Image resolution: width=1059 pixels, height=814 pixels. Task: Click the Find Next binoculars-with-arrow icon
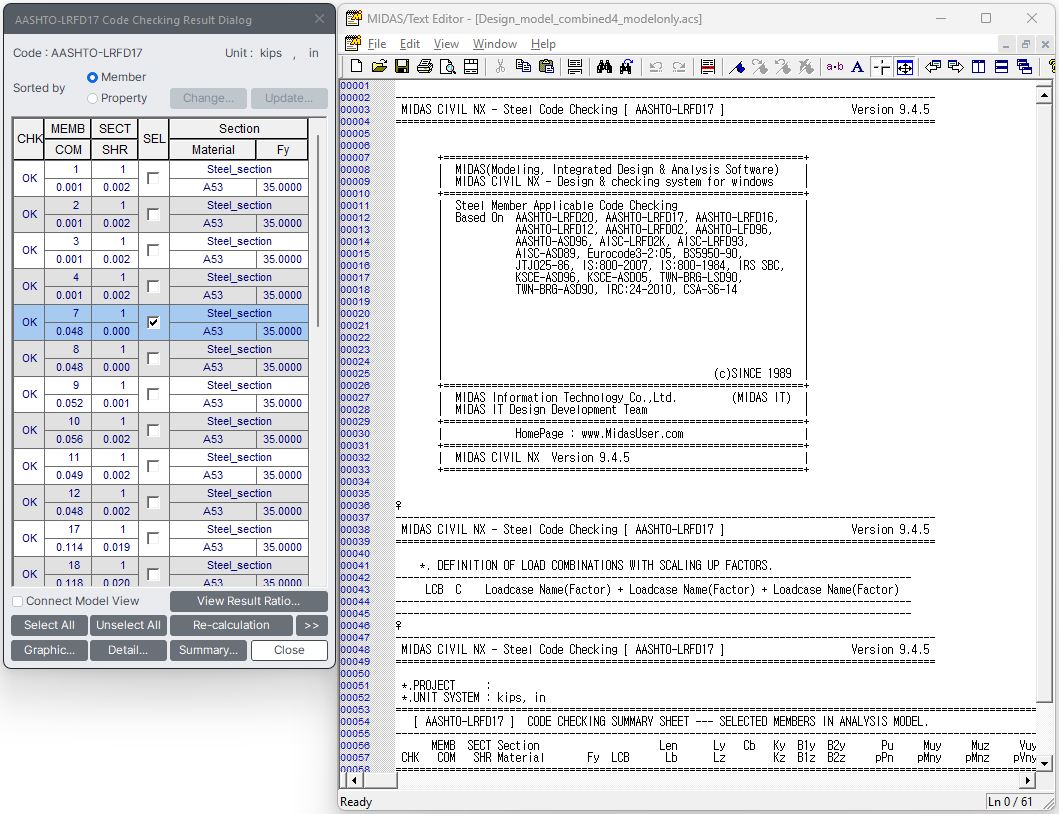tap(627, 66)
